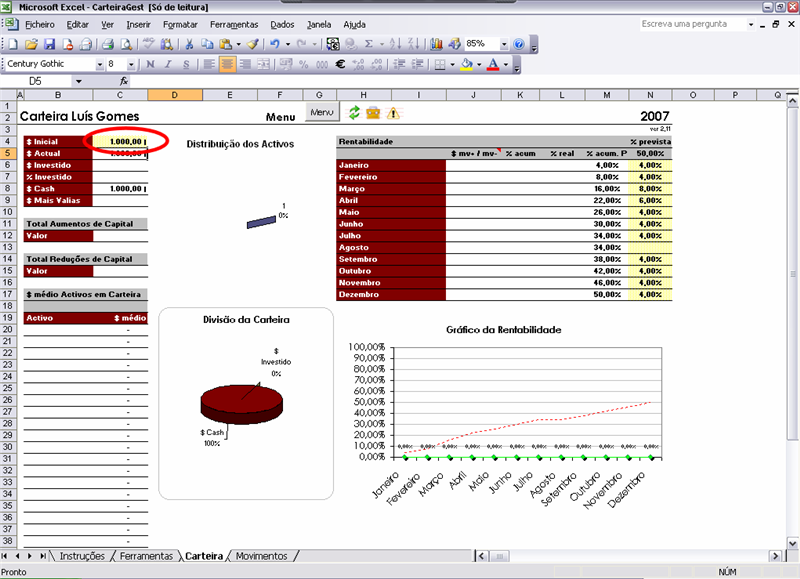The width and height of the screenshot is (800, 579).
Task: Open the fill color palette arrow
Action: click(479, 64)
